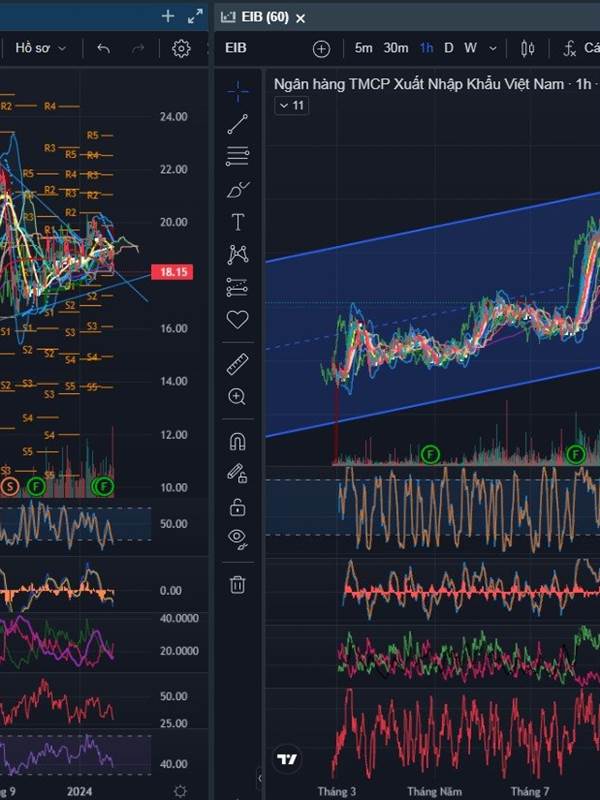The width and height of the screenshot is (600, 800).
Task: Click the F marker beside the S marker
Action: click(36, 487)
